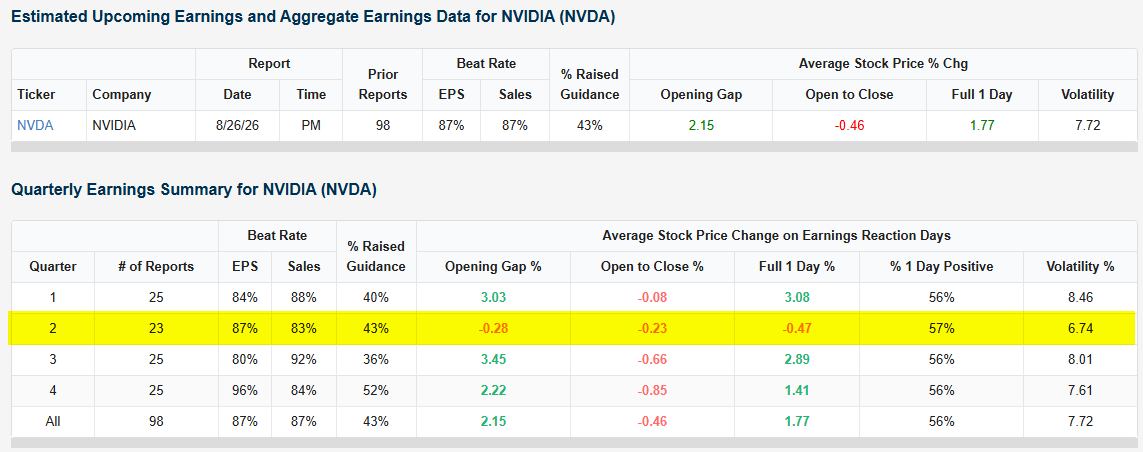The height and width of the screenshot is (452, 1143).
Task: Click the Full 1 Day header in top table
Action: coord(982,95)
